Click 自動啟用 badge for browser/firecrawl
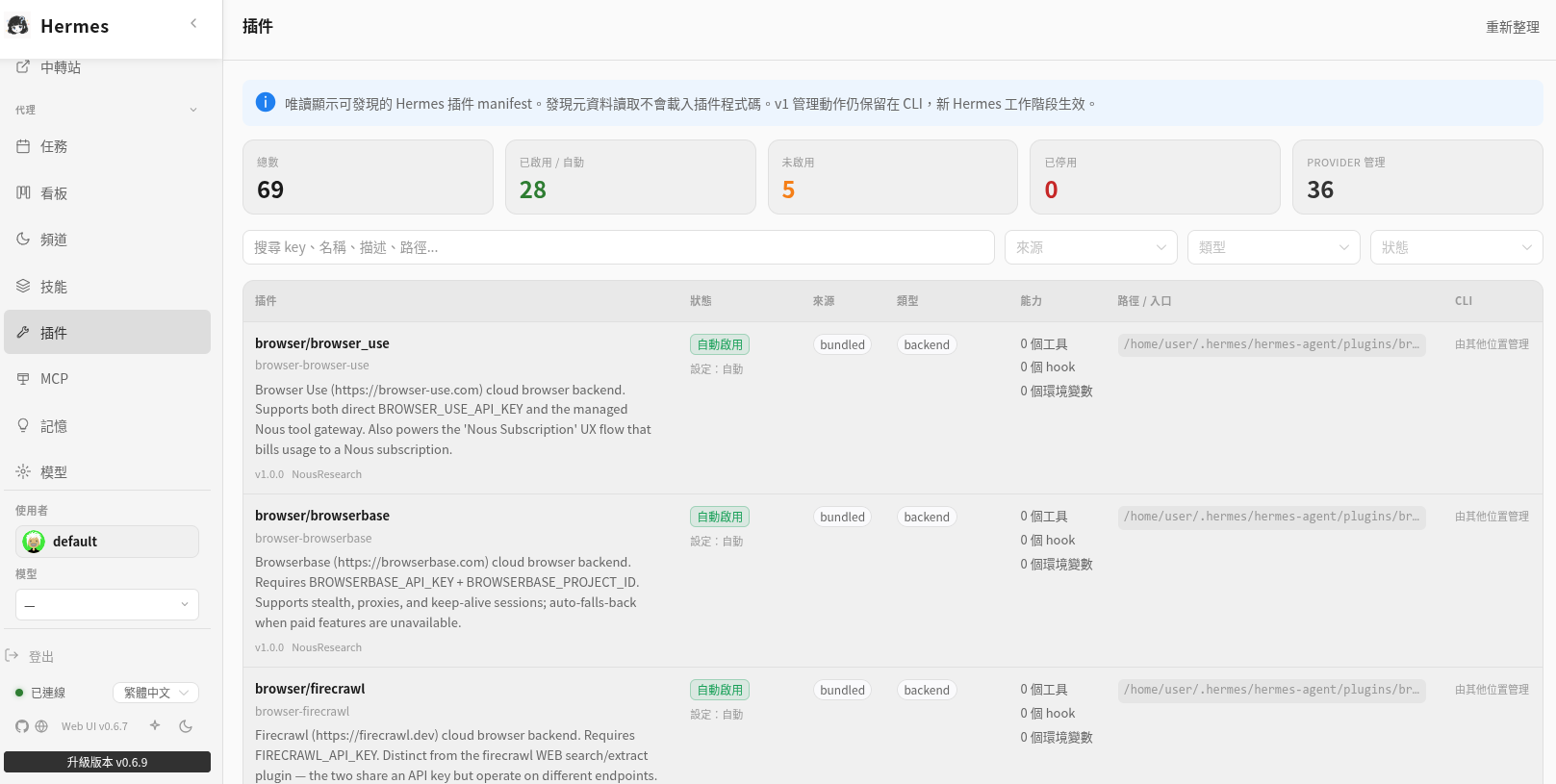This screenshot has height=784, width=1556. pyautogui.click(x=720, y=690)
